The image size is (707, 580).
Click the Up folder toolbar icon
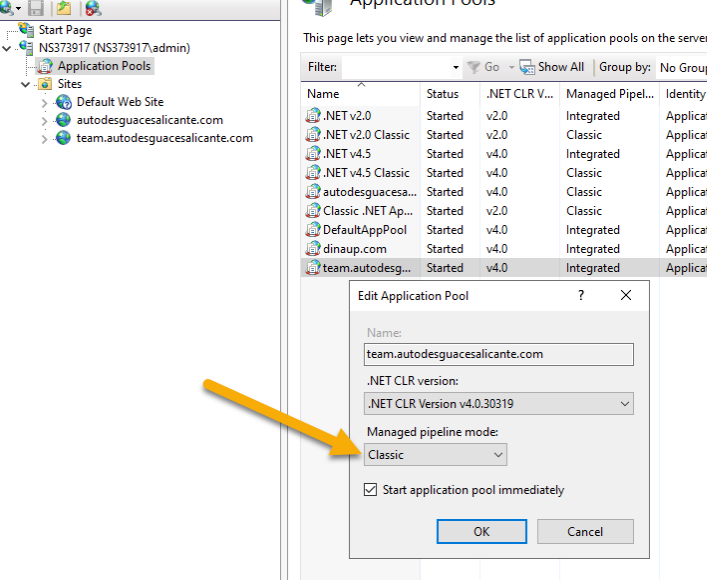(x=64, y=8)
